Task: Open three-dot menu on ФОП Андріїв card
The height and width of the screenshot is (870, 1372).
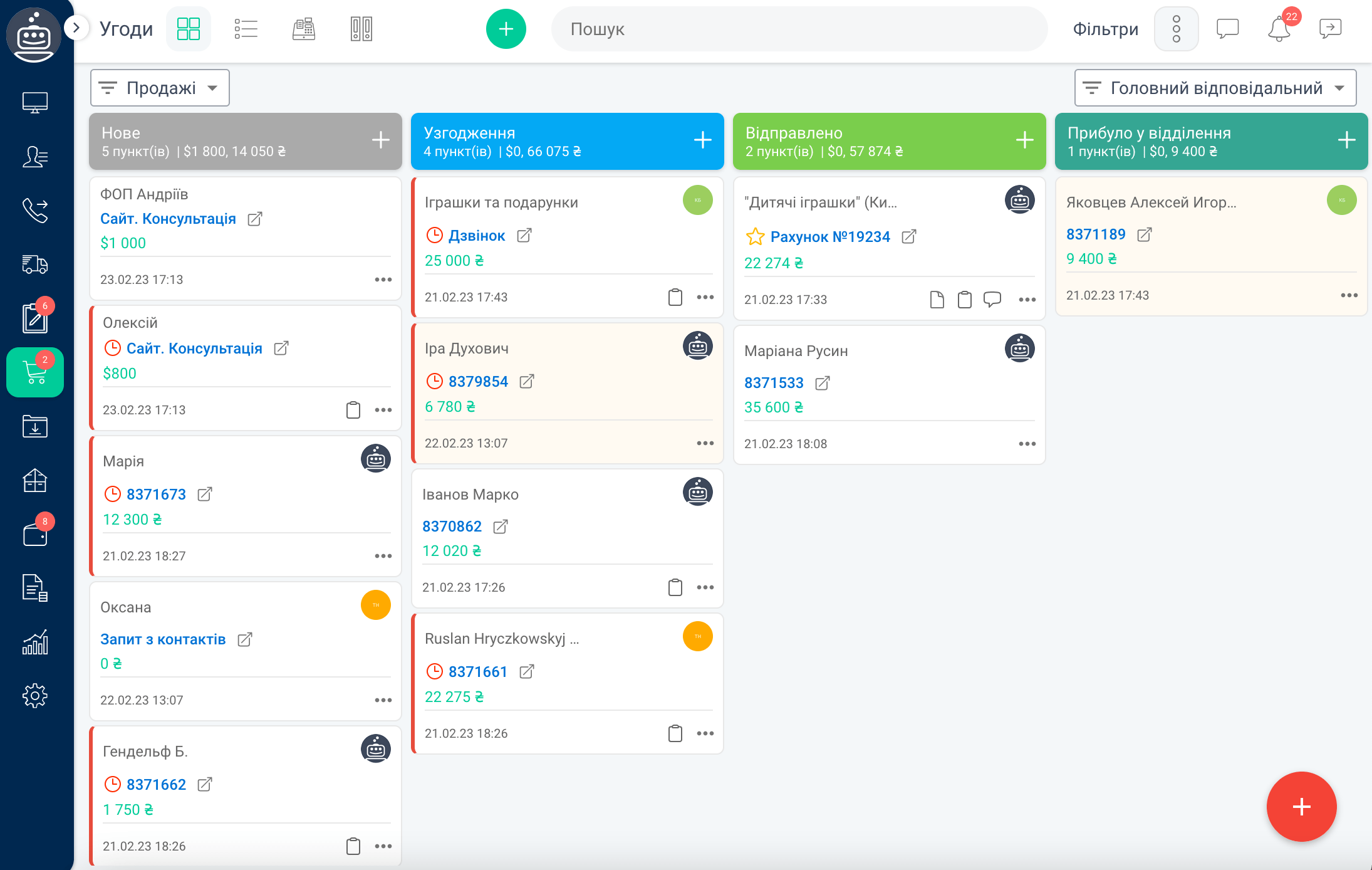Action: (383, 280)
